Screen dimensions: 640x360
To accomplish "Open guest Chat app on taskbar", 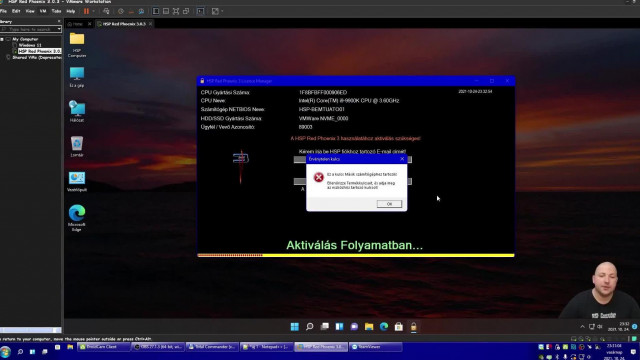I will click(354, 327).
